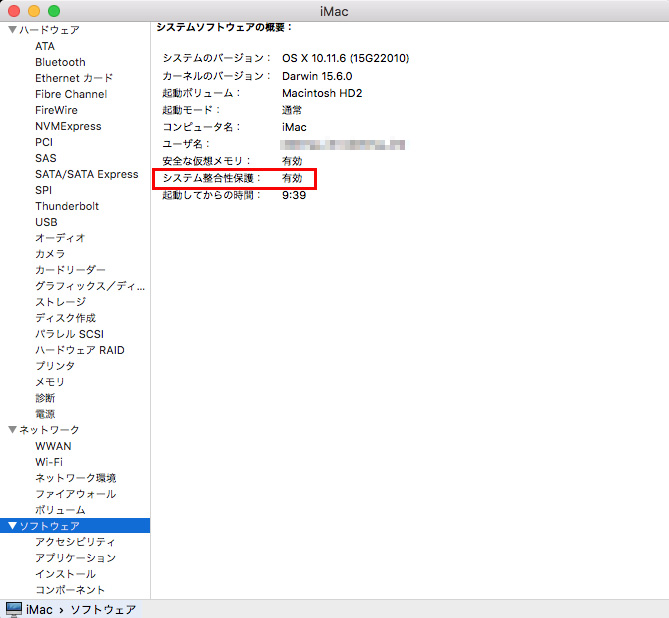Image resolution: width=669 pixels, height=618 pixels.
Task: Select オーディオ in the sidebar
Action: 60,238
